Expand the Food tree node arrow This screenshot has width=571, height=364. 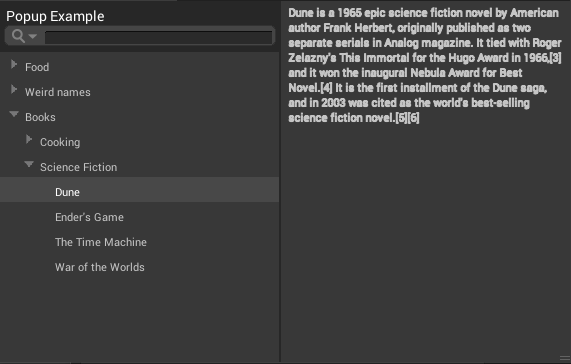point(14,65)
